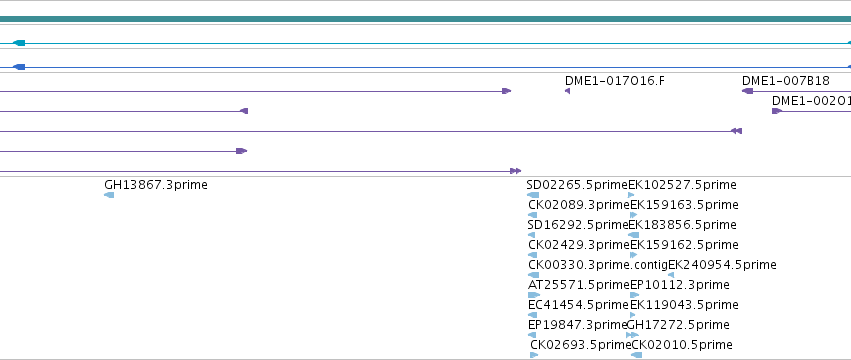The image size is (851, 360).
Task: Click the SD02265.5prime feature arrow
Action: click(533, 195)
